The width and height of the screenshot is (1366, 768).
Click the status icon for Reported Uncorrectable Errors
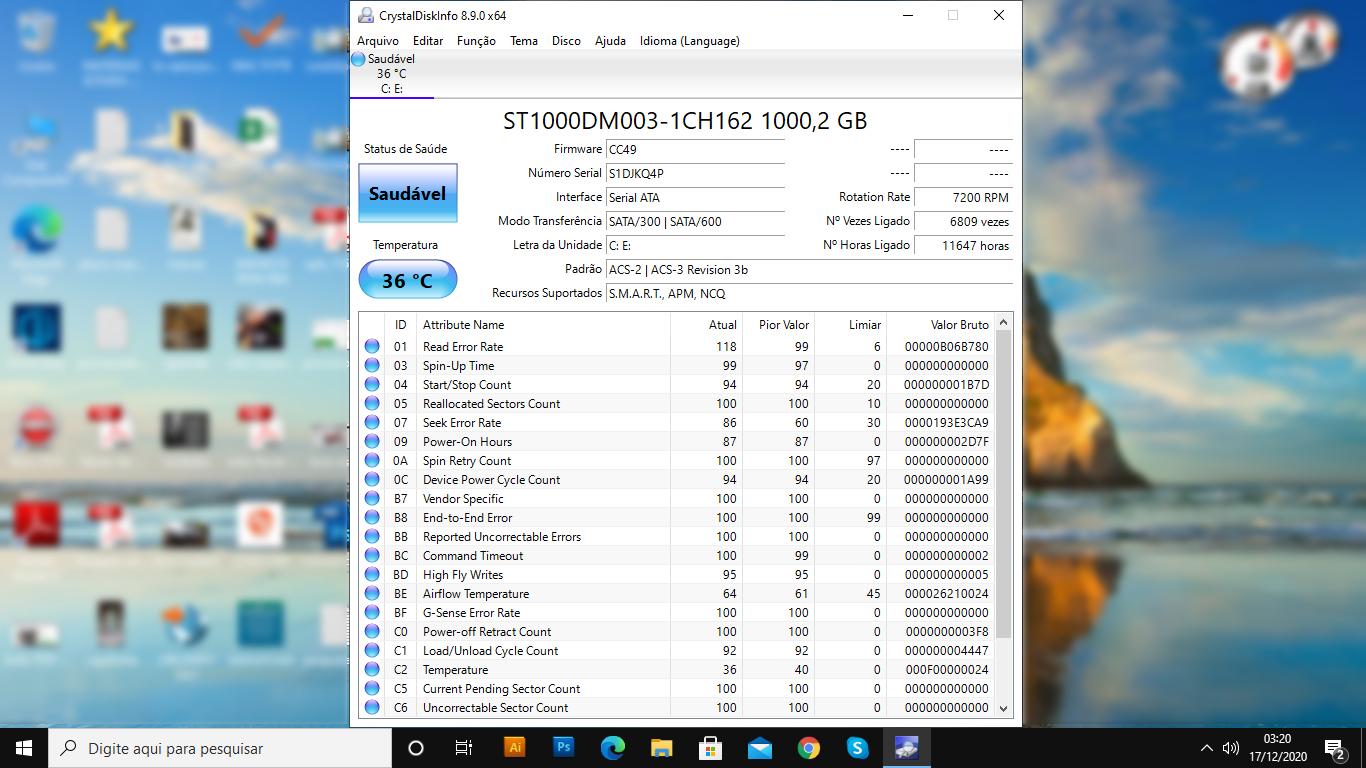(x=372, y=537)
